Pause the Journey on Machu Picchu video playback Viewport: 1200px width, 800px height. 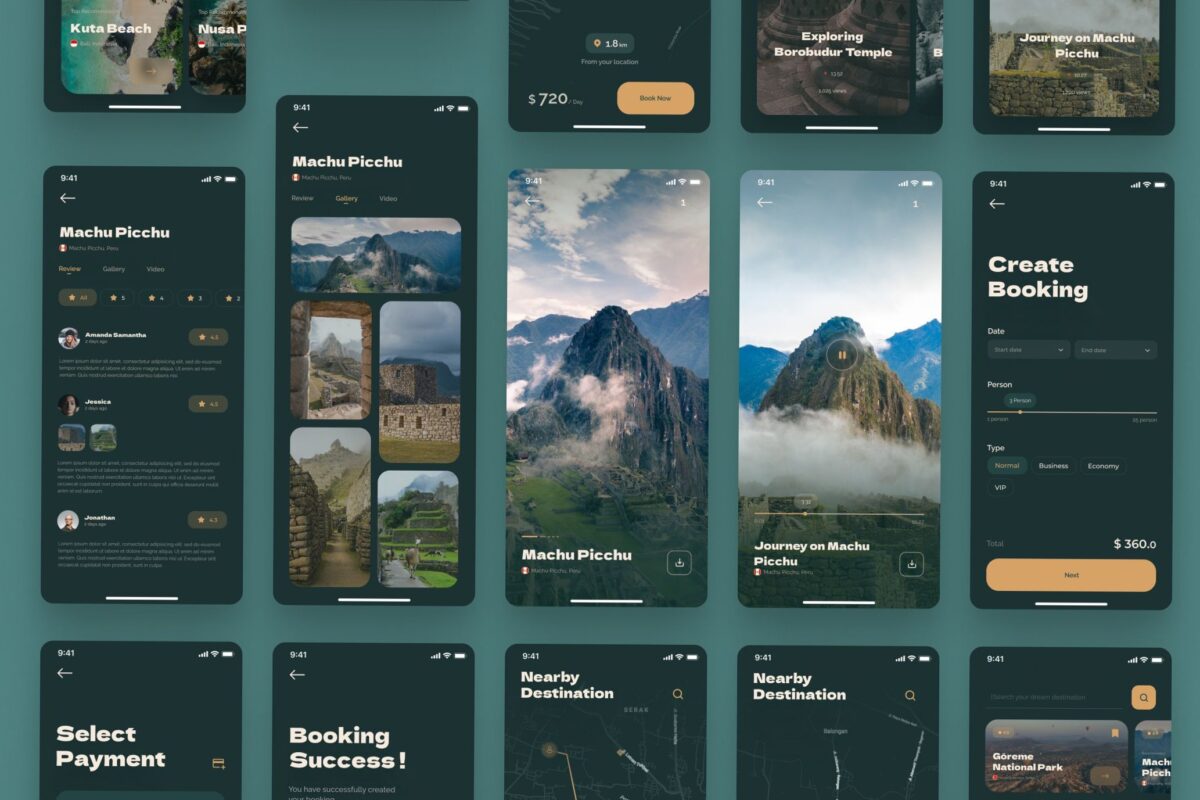coord(843,354)
